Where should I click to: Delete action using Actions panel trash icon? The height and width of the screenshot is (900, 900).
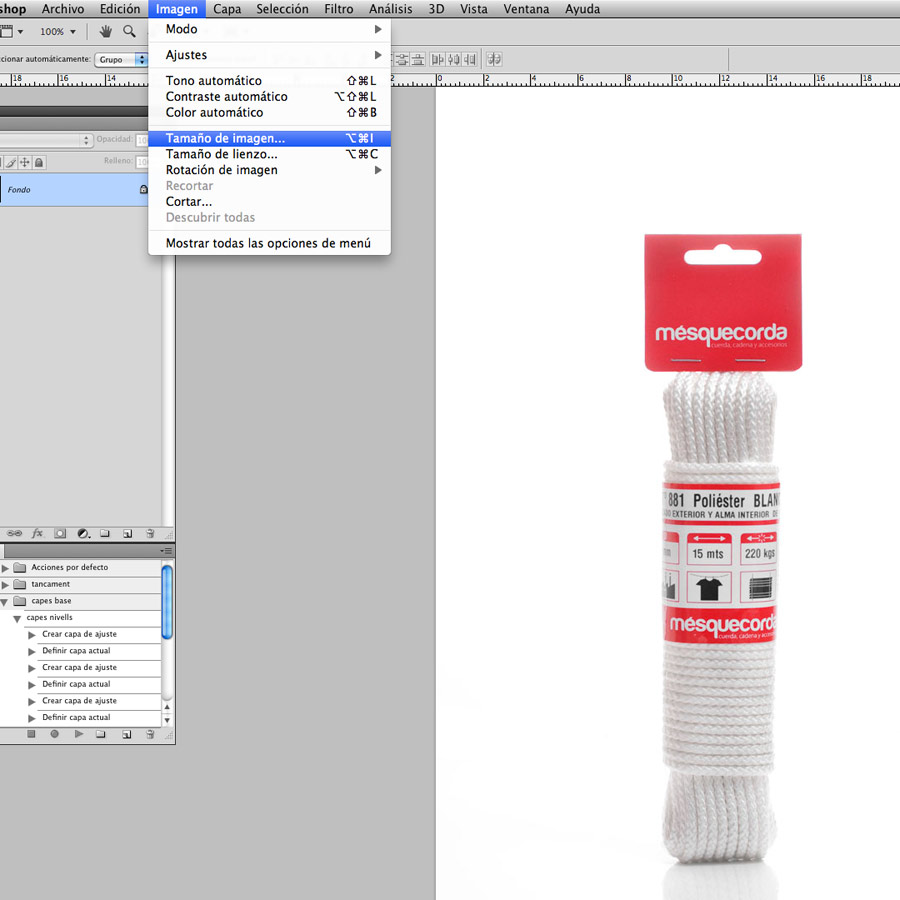150,734
